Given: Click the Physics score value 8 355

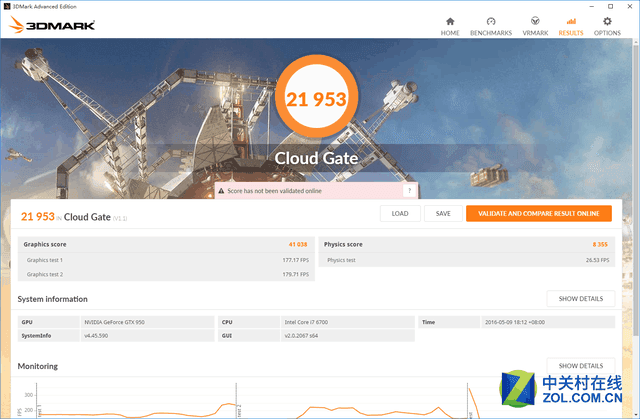Looking at the screenshot, I should coord(600,244).
